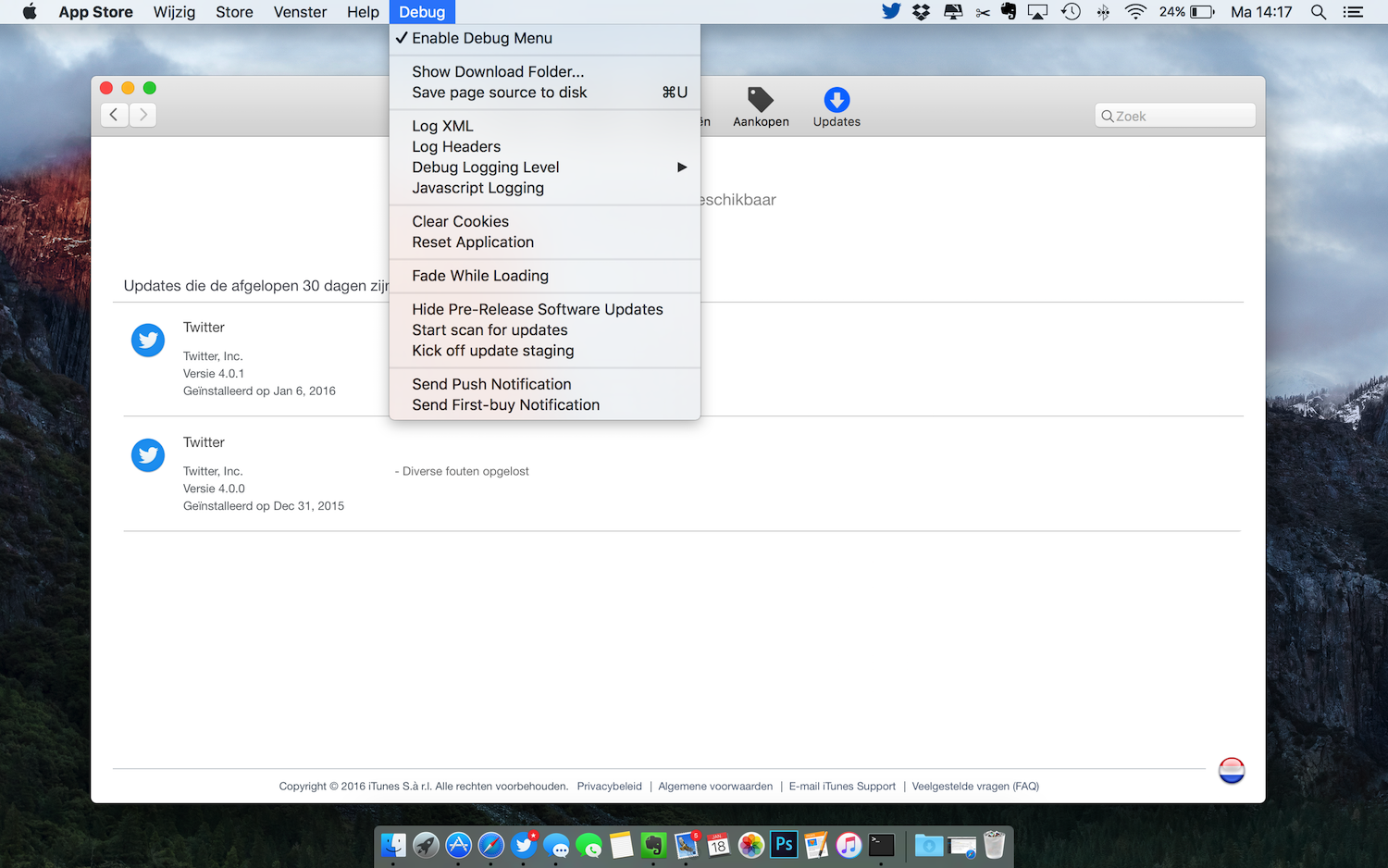Open Photos app in Dock
Viewport: 1388px width, 868px height.
(751, 845)
